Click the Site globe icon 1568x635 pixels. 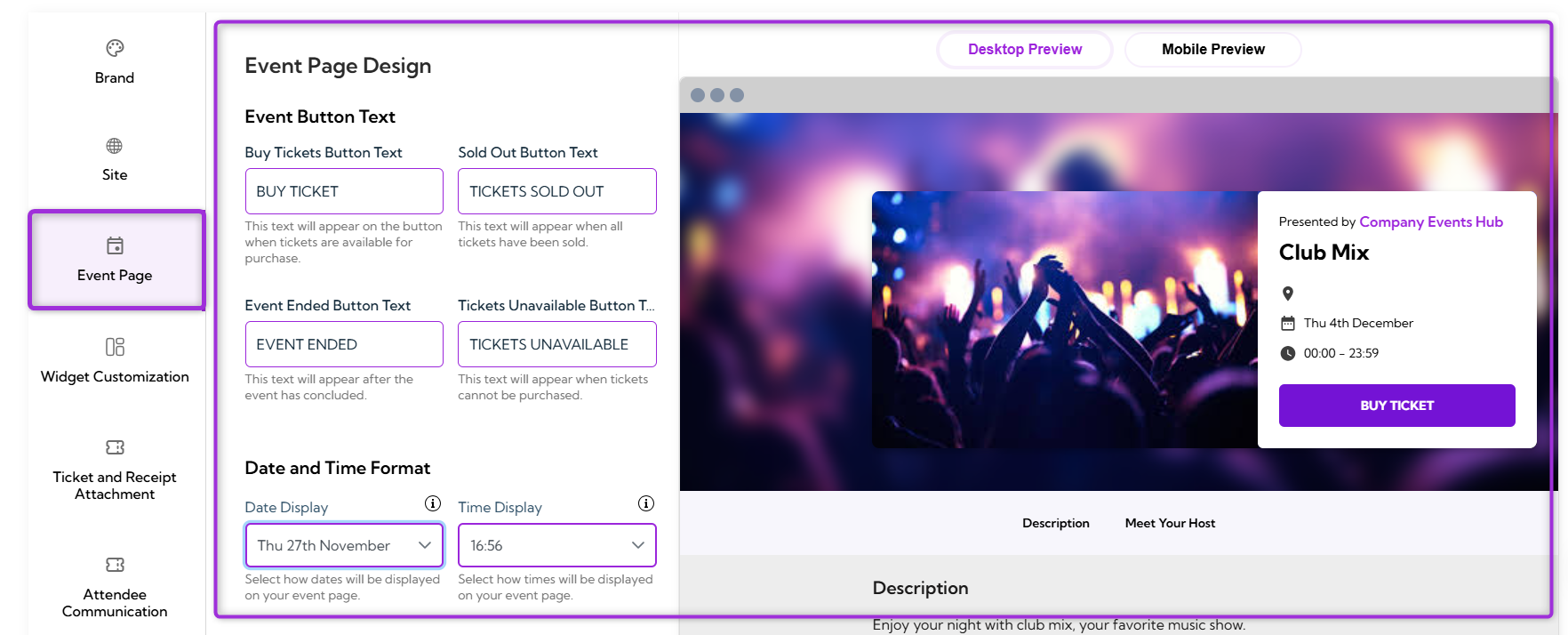point(115,146)
